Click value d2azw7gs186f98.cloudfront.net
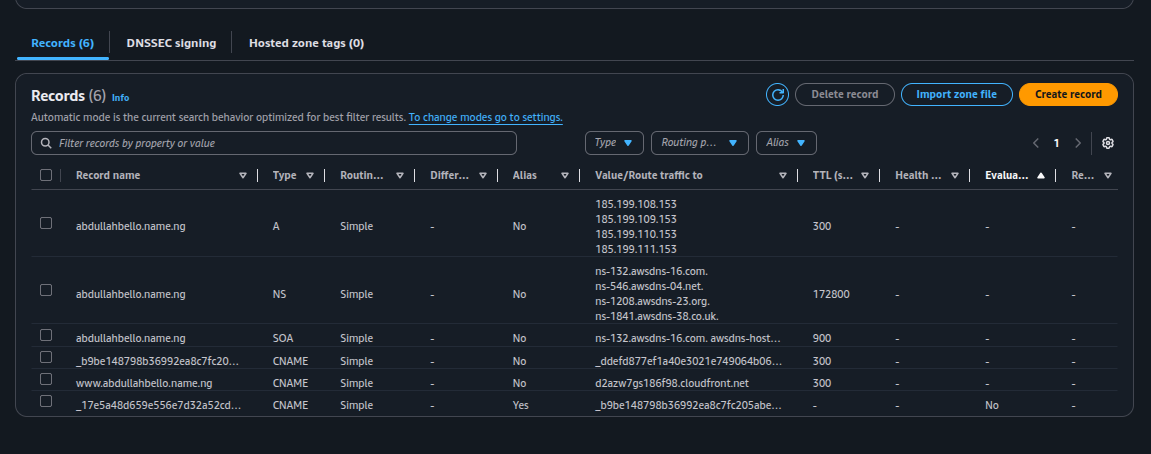 pyautogui.click(x=672, y=383)
